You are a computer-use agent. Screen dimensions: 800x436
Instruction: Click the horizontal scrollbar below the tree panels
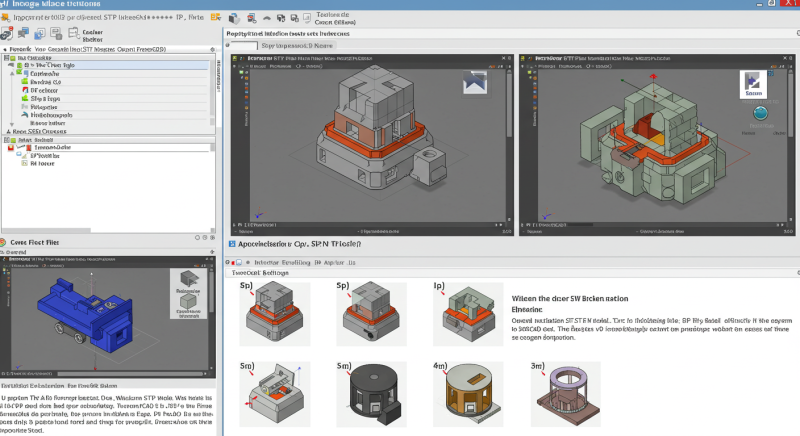(46, 230)
